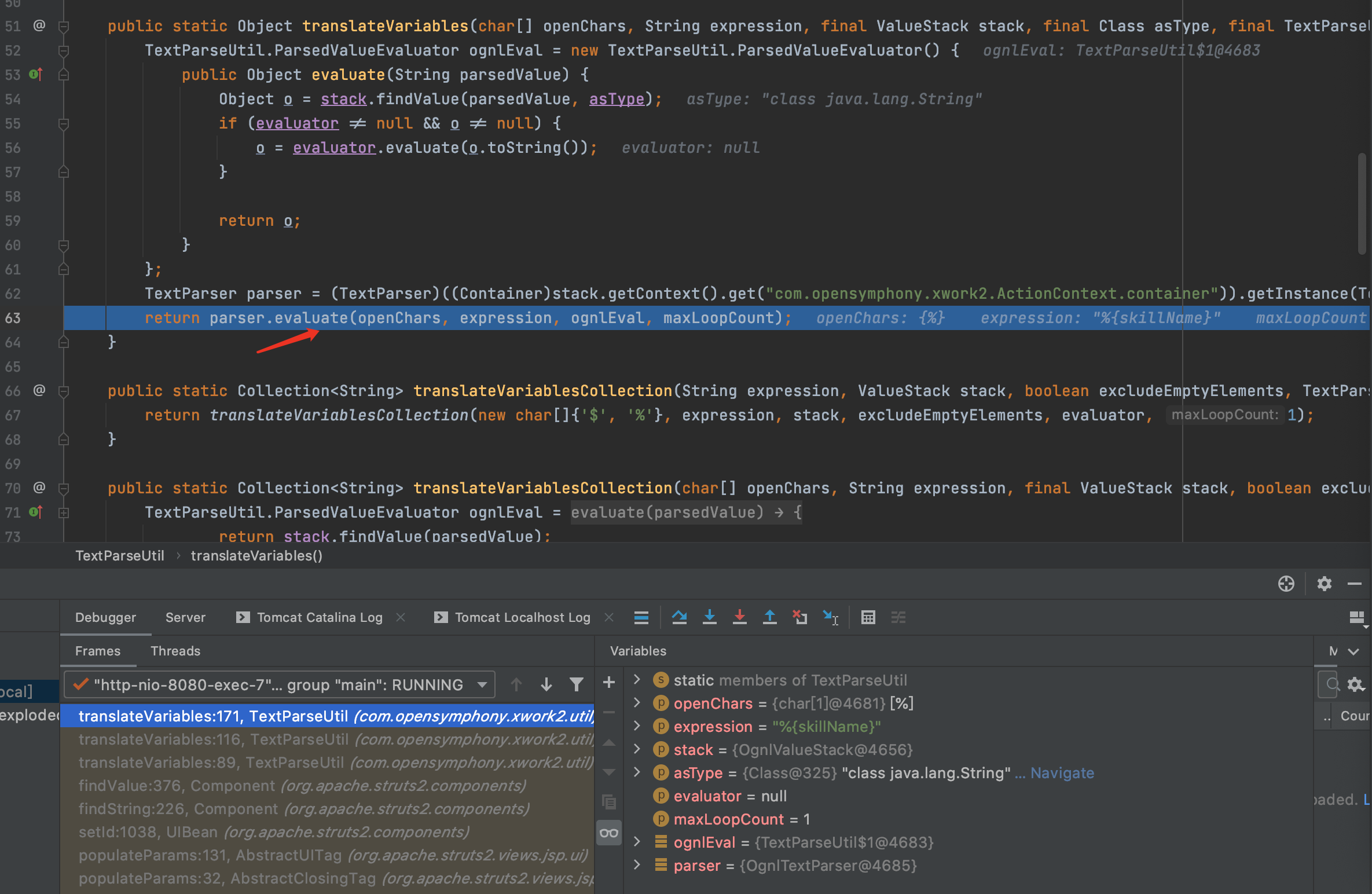Click the Step Into icon
The height and width of the screenshot is (894, 1372).
click(x=709, y=618)
